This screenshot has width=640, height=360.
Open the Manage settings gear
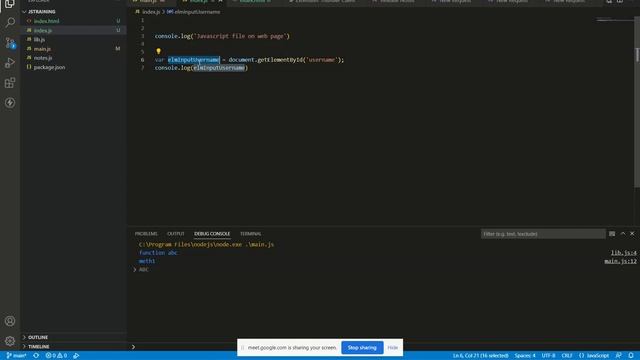point(10,341)
